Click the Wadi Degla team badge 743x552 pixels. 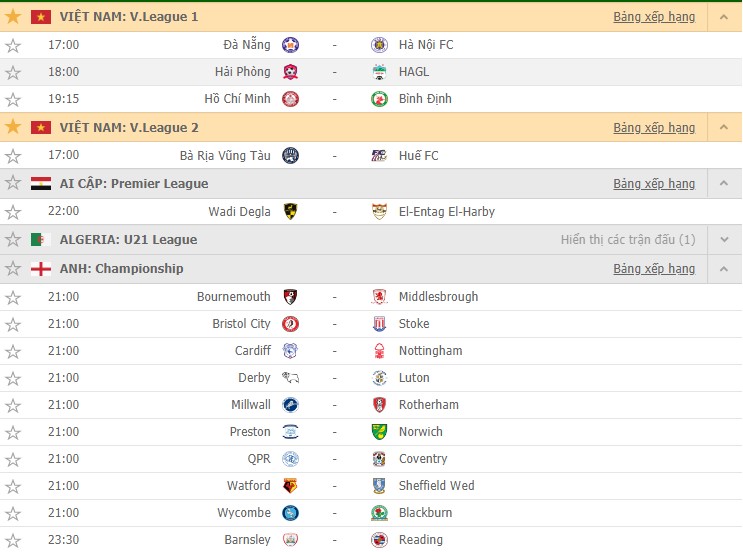pos(290,211)
